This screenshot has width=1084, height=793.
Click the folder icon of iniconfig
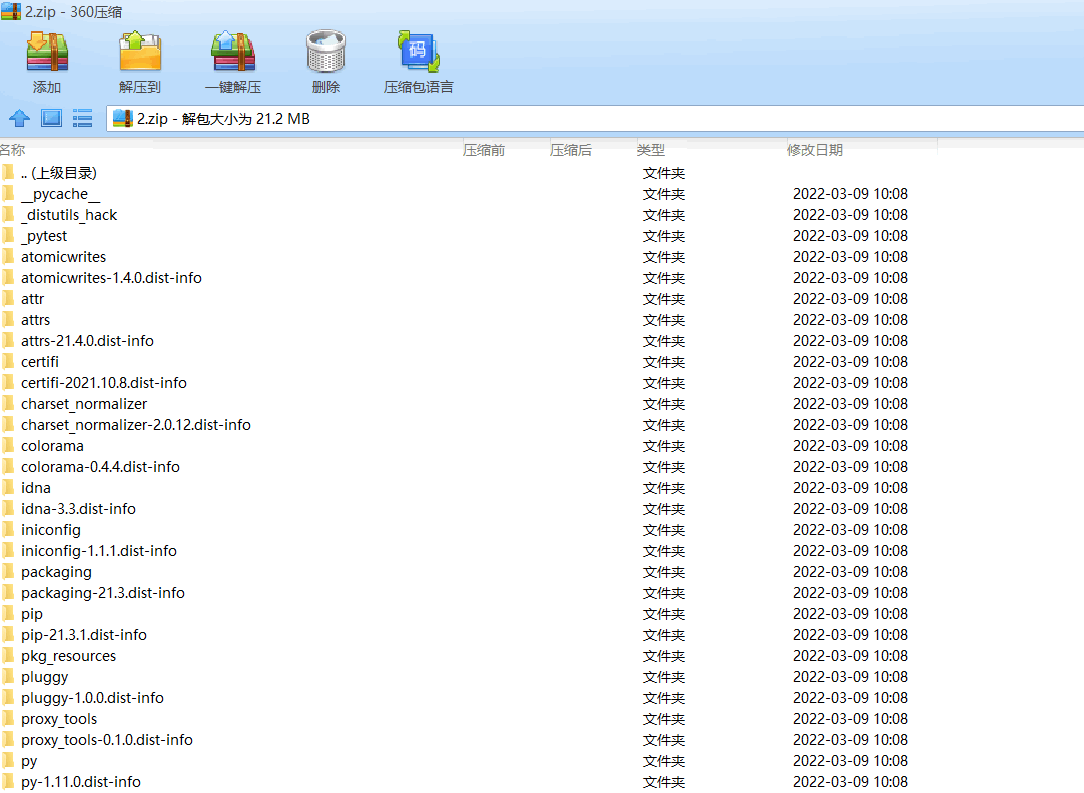8,529
